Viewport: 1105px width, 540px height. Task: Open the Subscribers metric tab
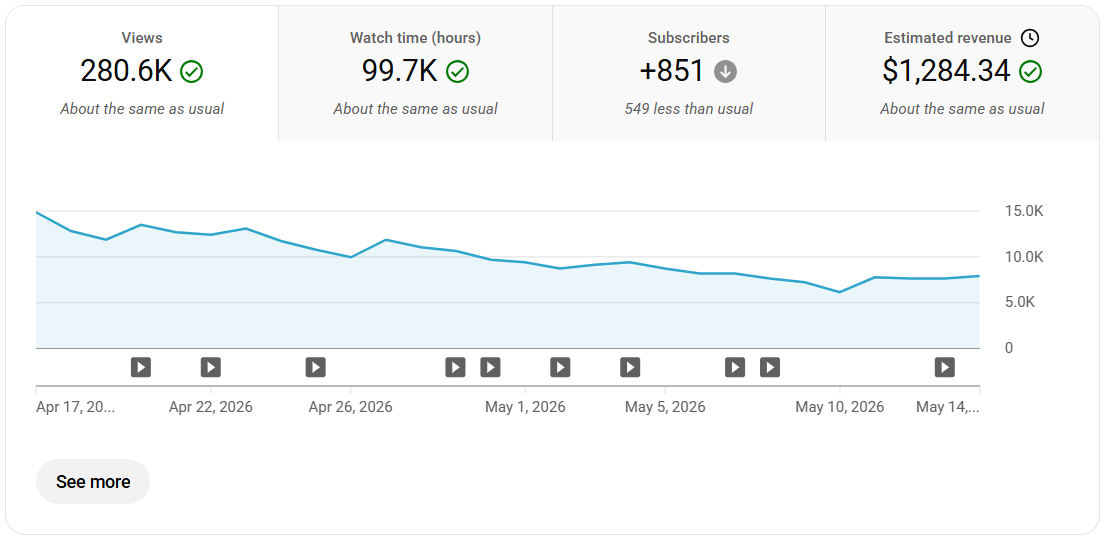click(x=689, y=73)
